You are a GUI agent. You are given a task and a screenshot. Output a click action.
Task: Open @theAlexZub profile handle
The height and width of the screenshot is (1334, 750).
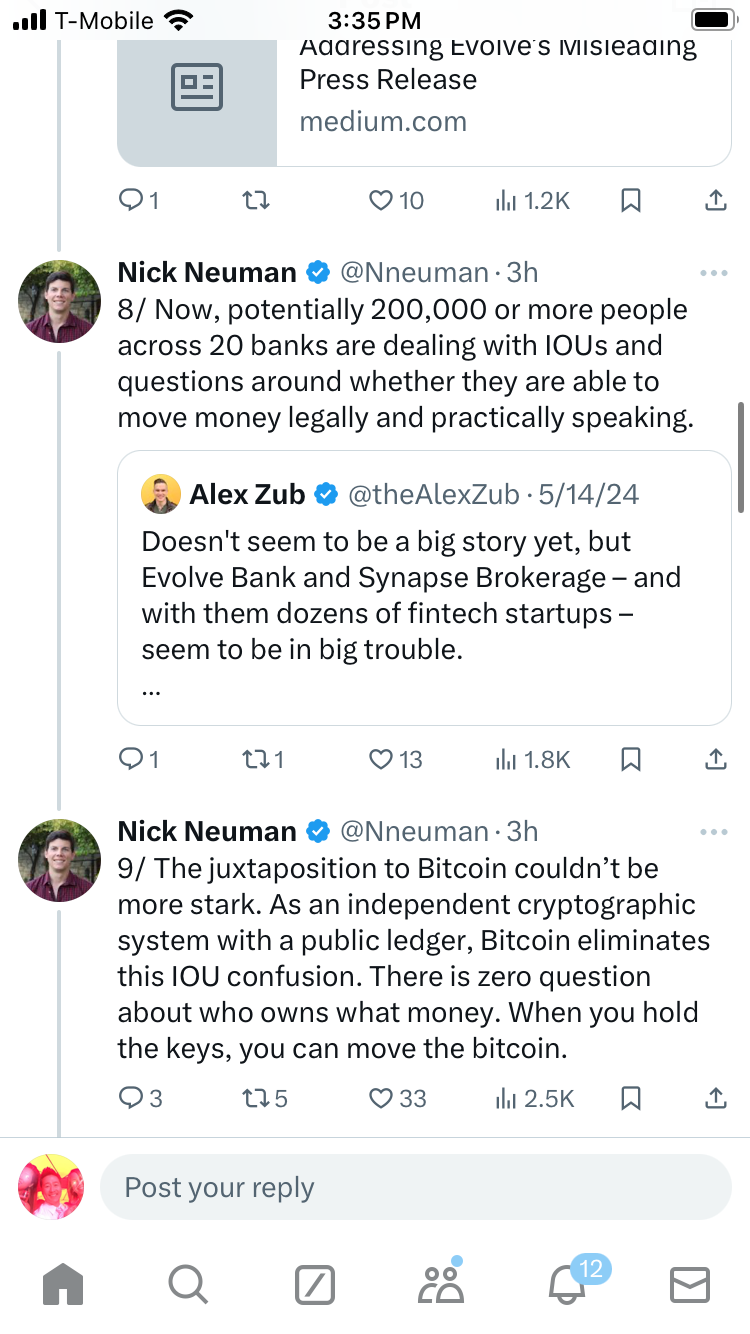pos(433,494)
